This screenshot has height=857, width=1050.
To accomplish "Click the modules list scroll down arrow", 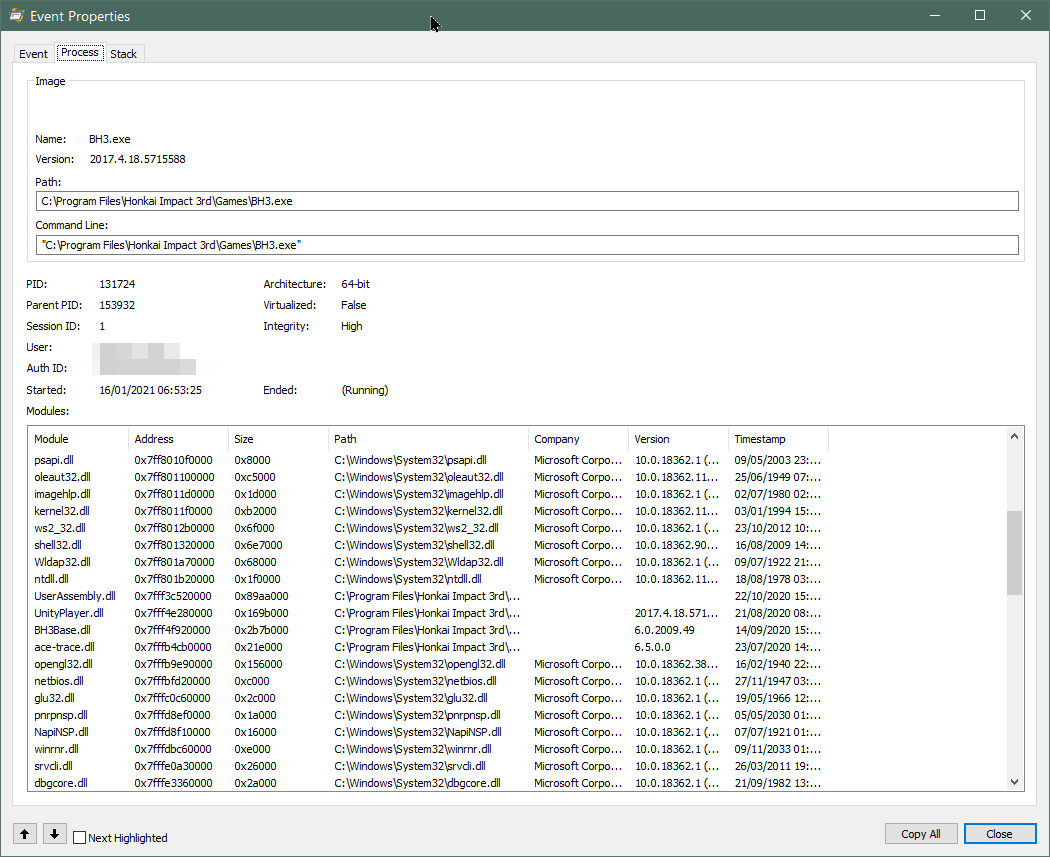I will 1014,781.
